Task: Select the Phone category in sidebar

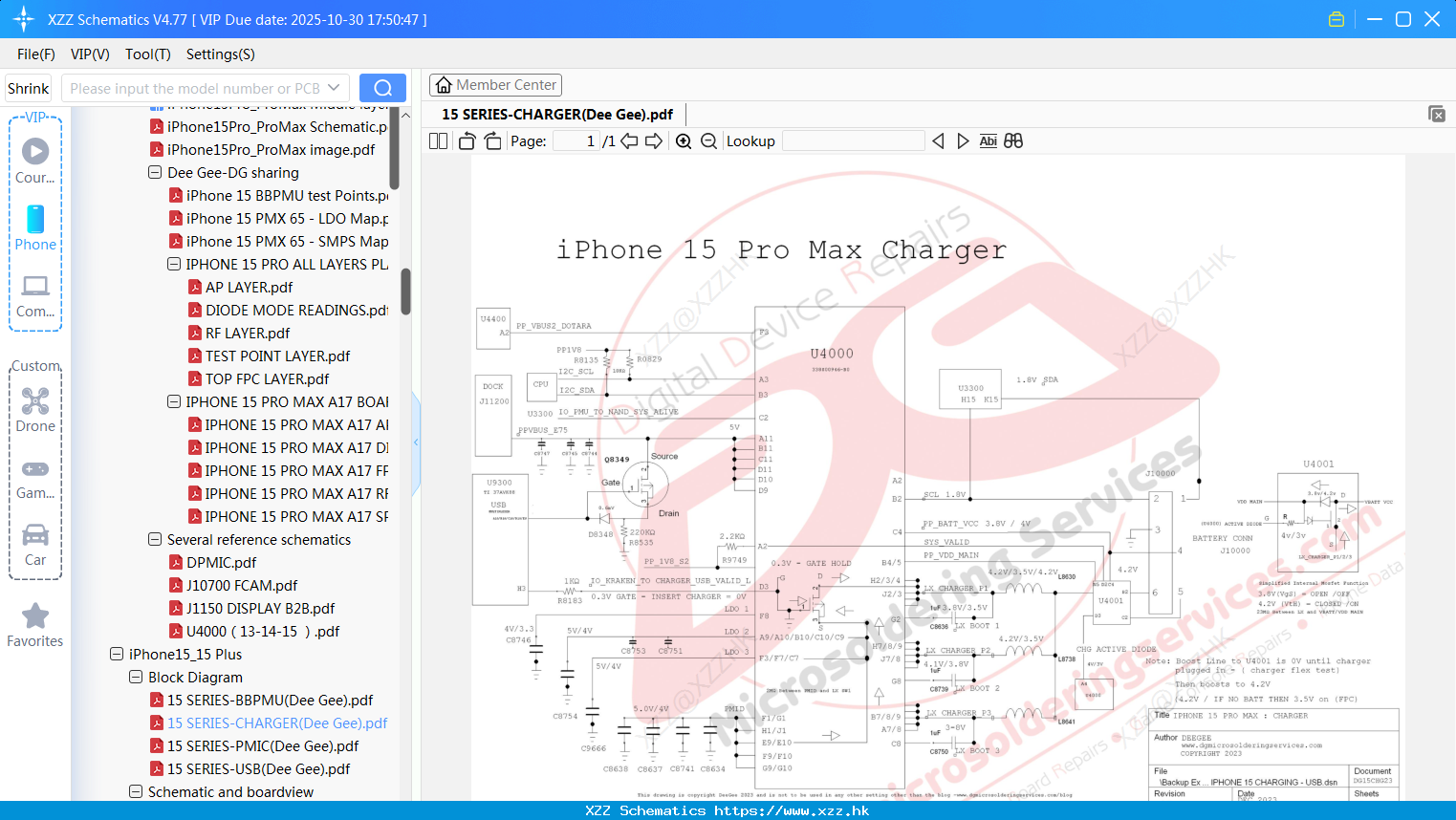Action: (x=35, y=227)
